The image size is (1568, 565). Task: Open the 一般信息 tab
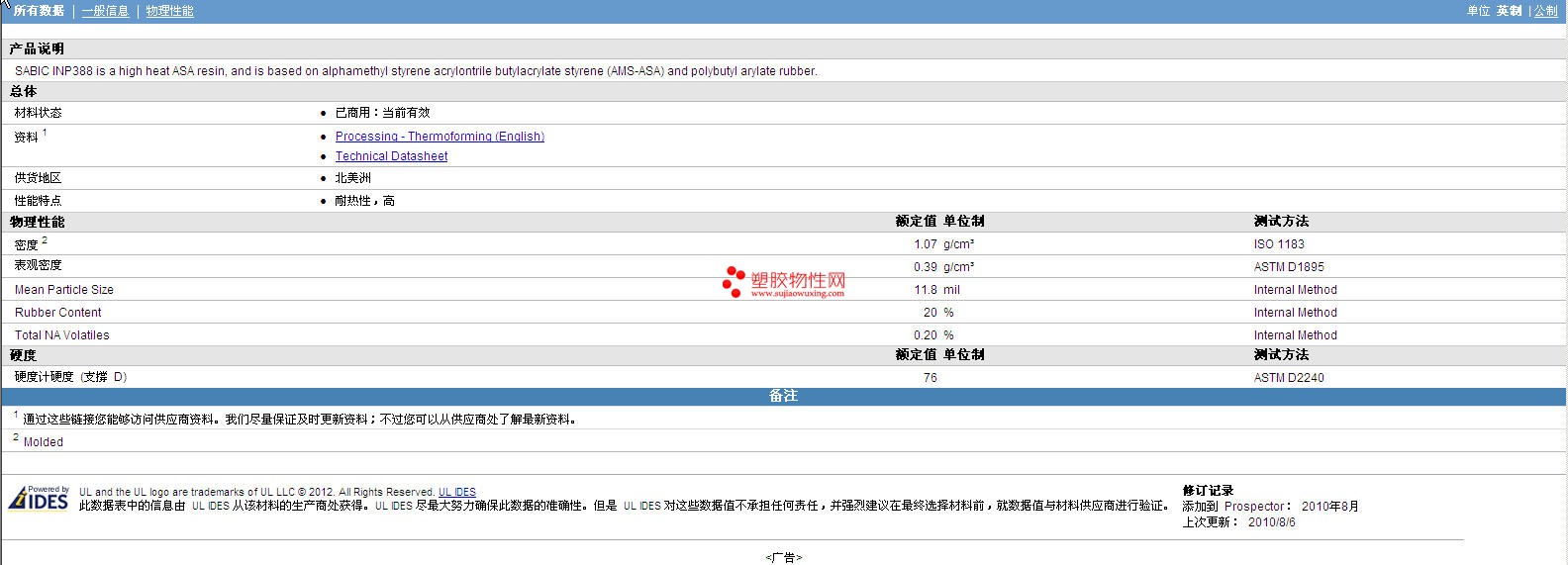tap(105, 11)
